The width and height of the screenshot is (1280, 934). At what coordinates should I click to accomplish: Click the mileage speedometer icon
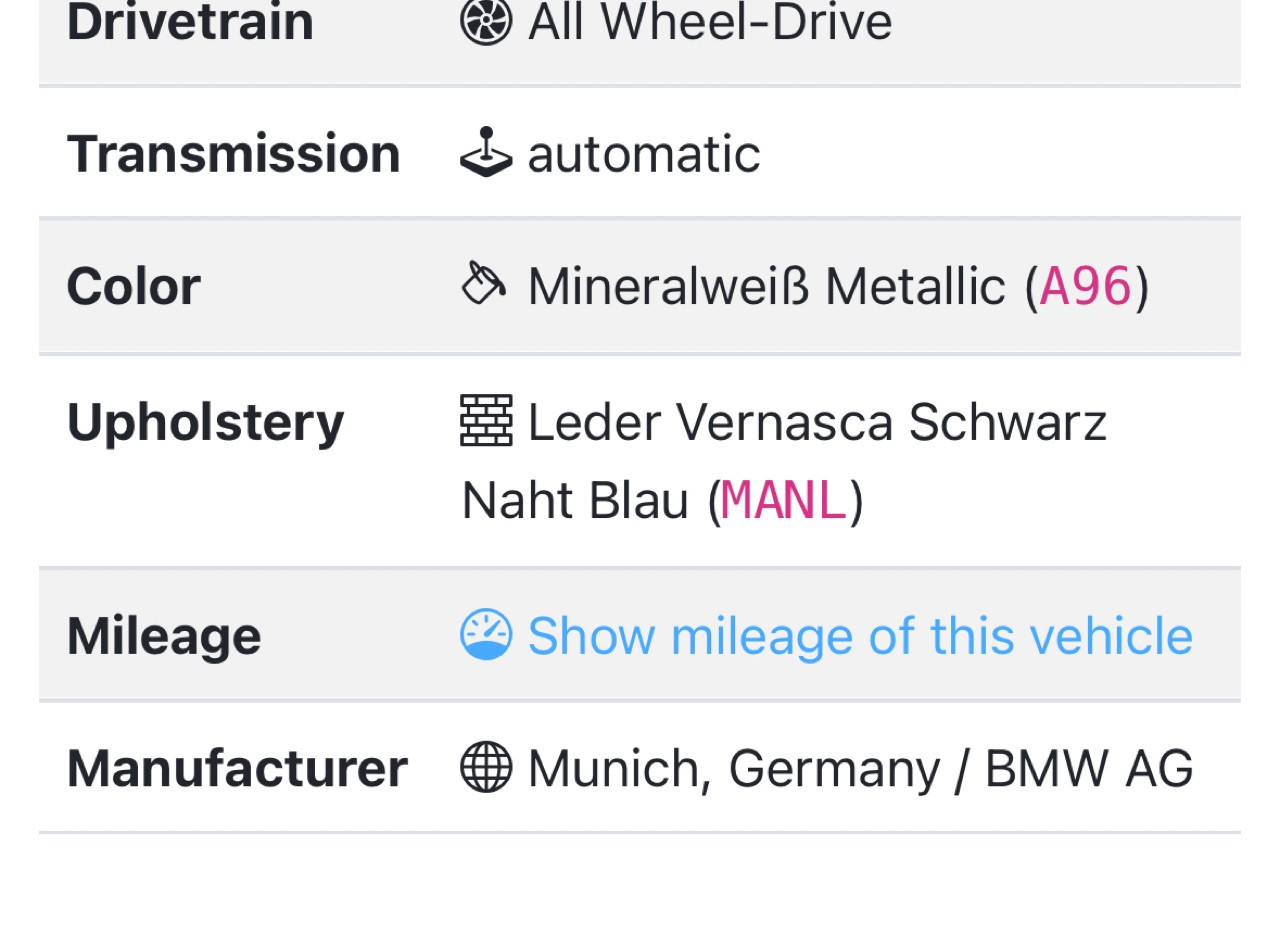click(486, 635)
